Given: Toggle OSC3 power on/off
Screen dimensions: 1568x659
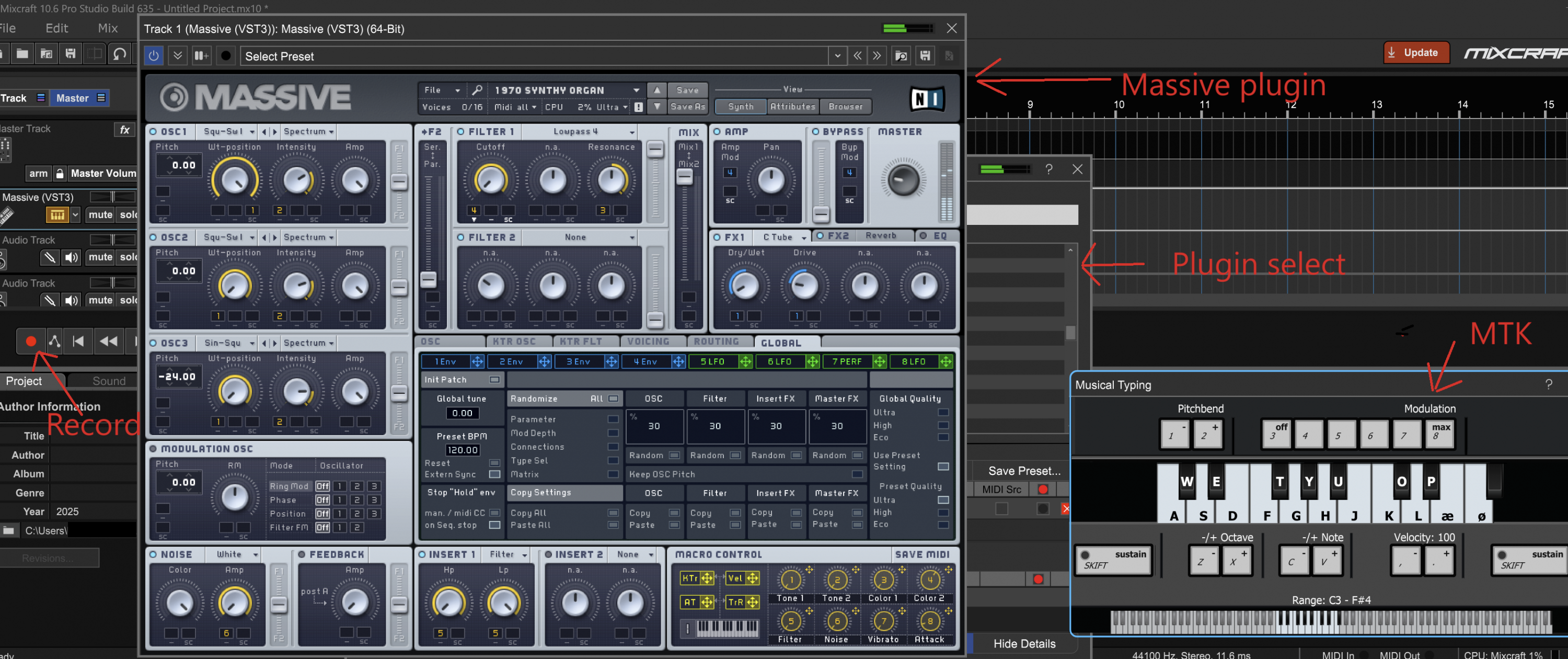Looking at the screenshot, I should (153, 343).
